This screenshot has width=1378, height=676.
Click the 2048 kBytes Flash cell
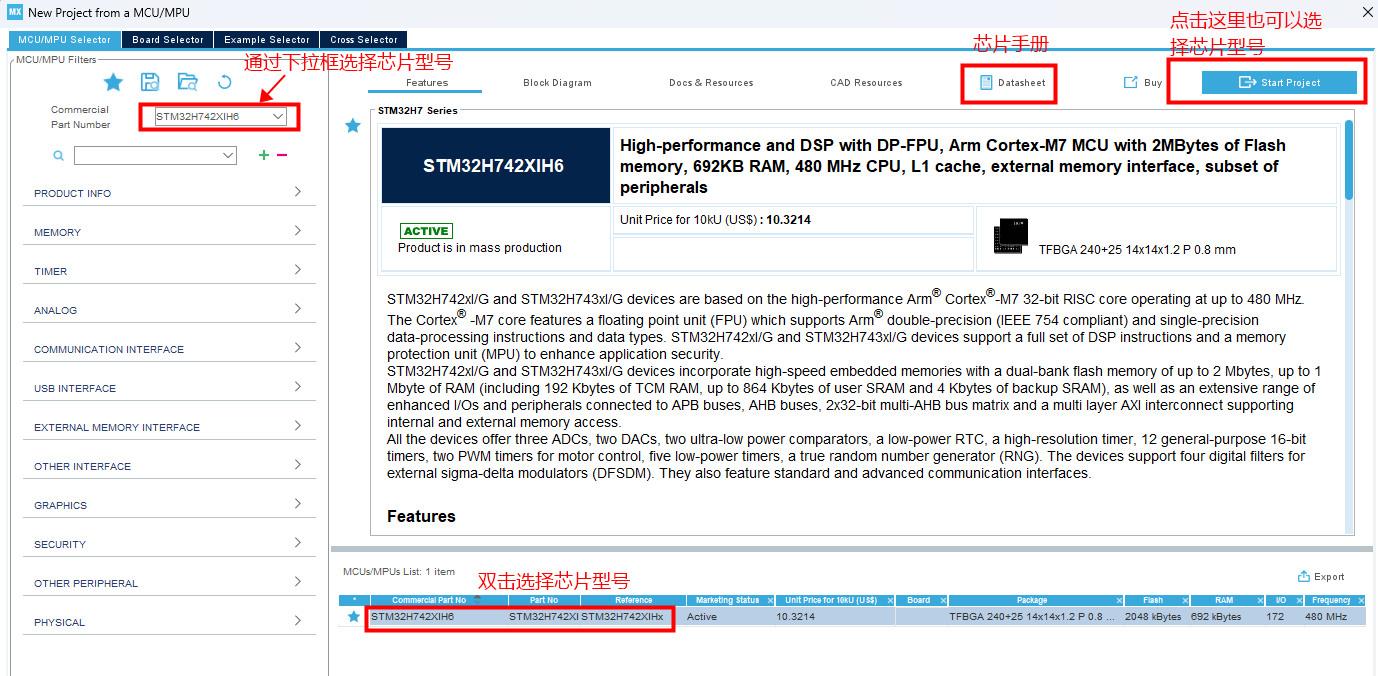(1153, 617)
